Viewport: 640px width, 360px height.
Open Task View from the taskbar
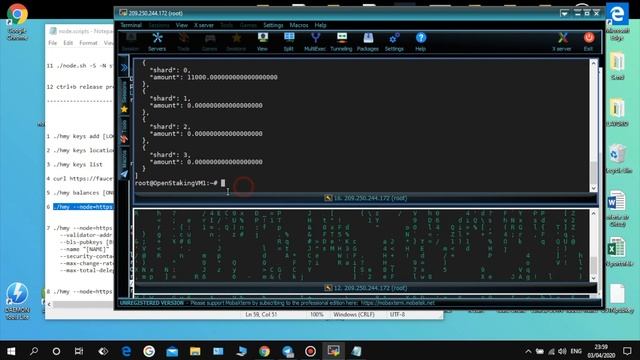[x=79, y=351]
